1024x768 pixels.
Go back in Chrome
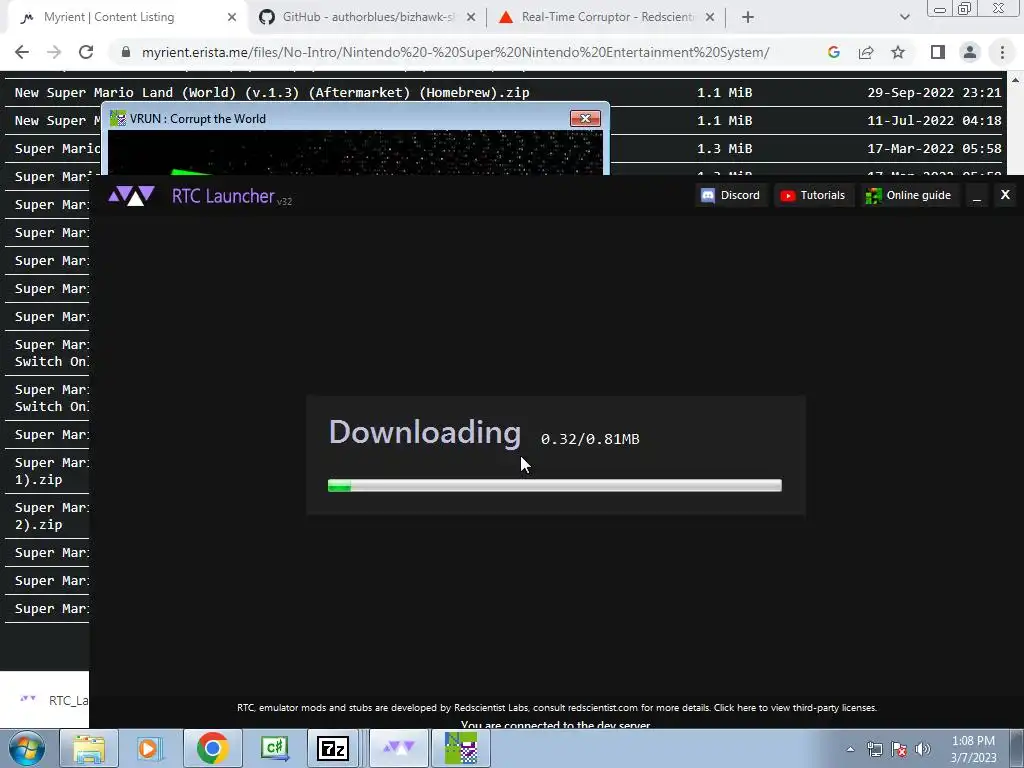pos(22,52)
